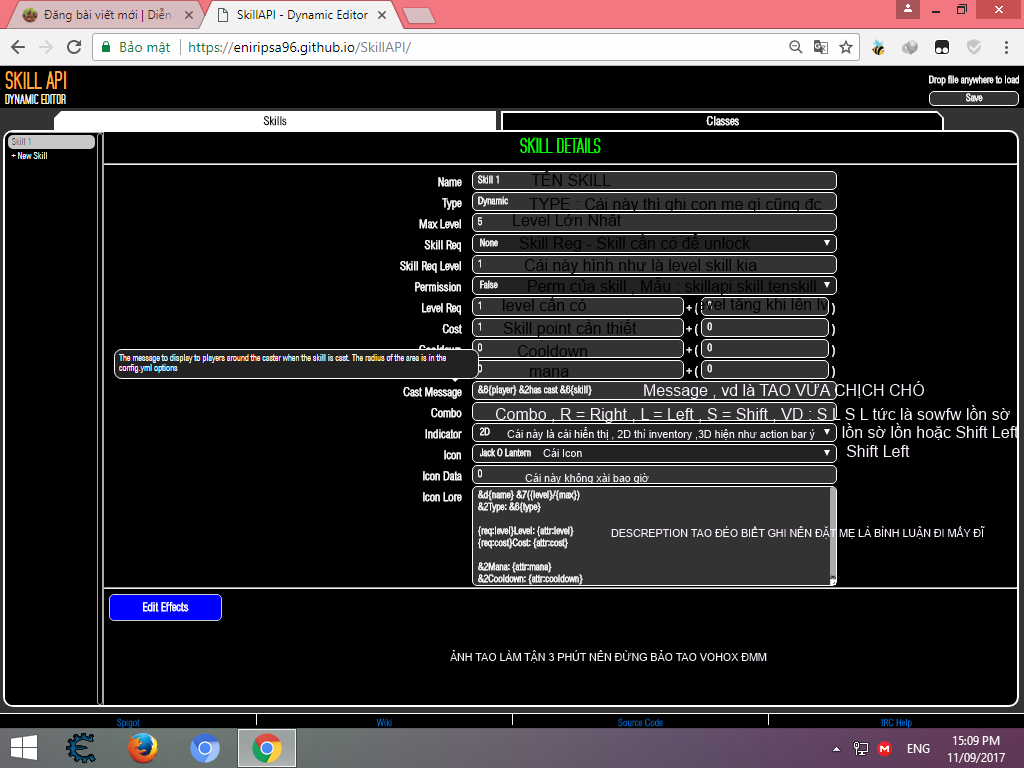Close the SkillAPI Dynamic Editor tab

382,14
